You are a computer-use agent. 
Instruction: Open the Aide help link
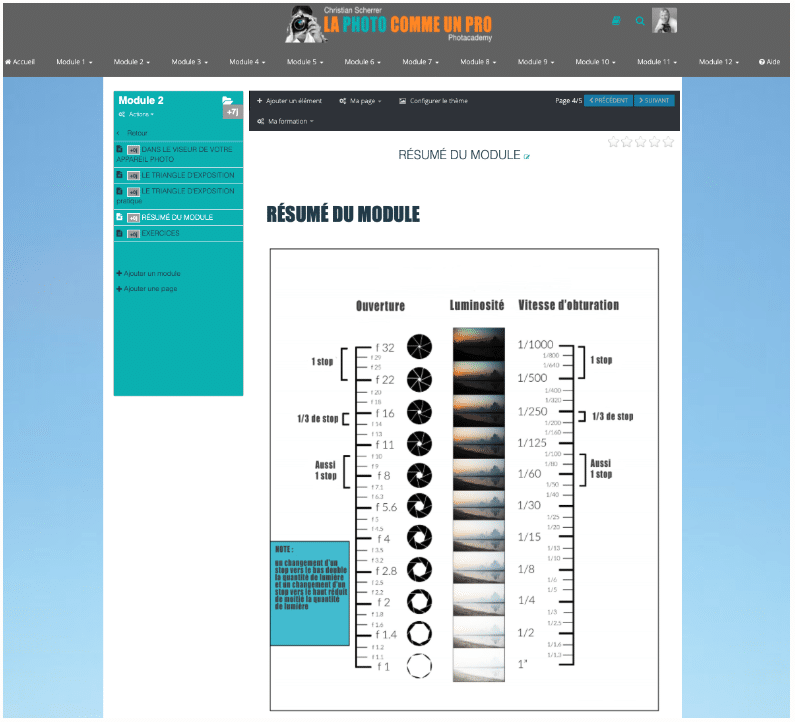(x=769, y=62)
